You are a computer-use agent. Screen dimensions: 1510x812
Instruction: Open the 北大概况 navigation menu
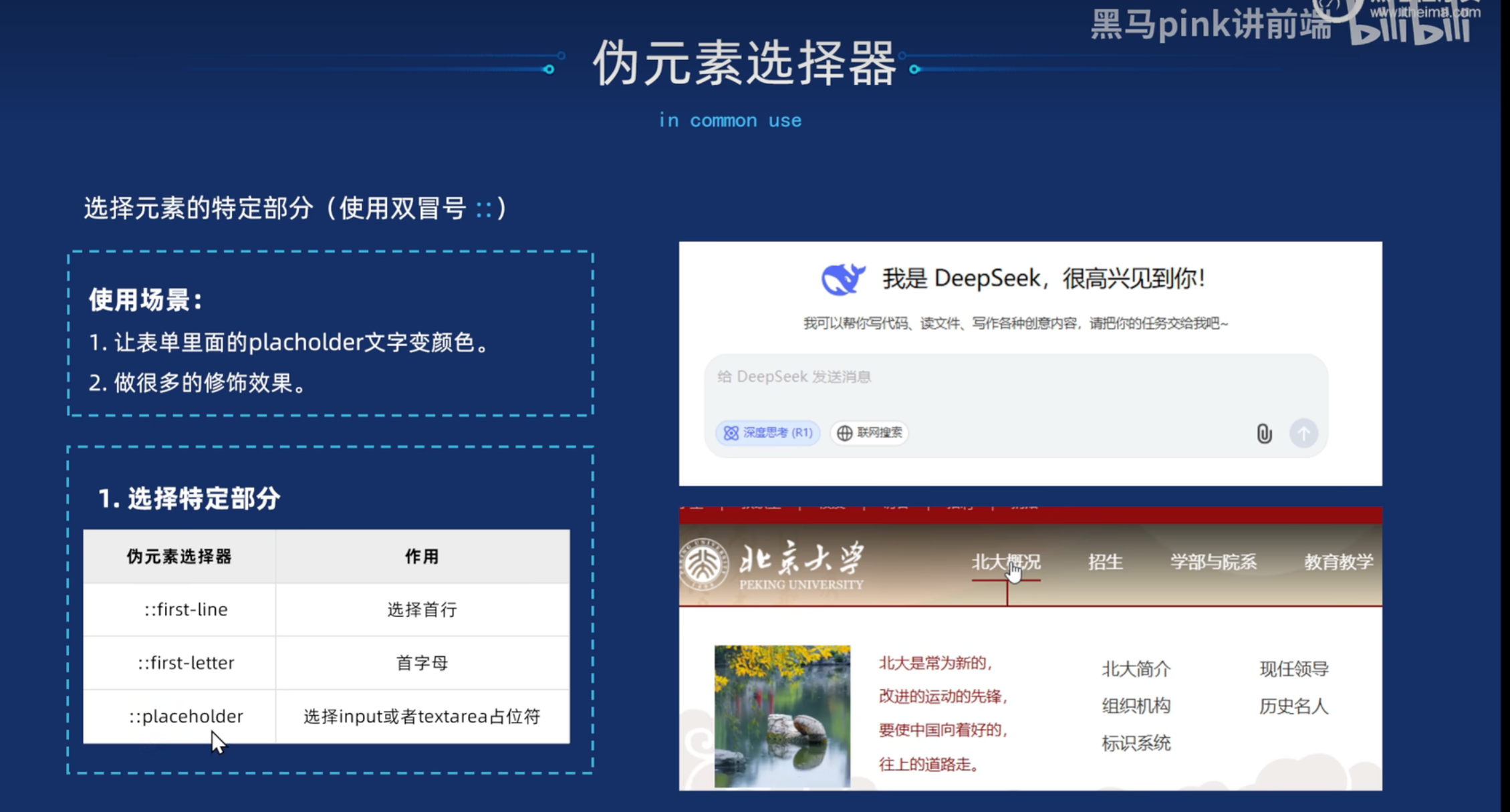tap(1005, 562)
